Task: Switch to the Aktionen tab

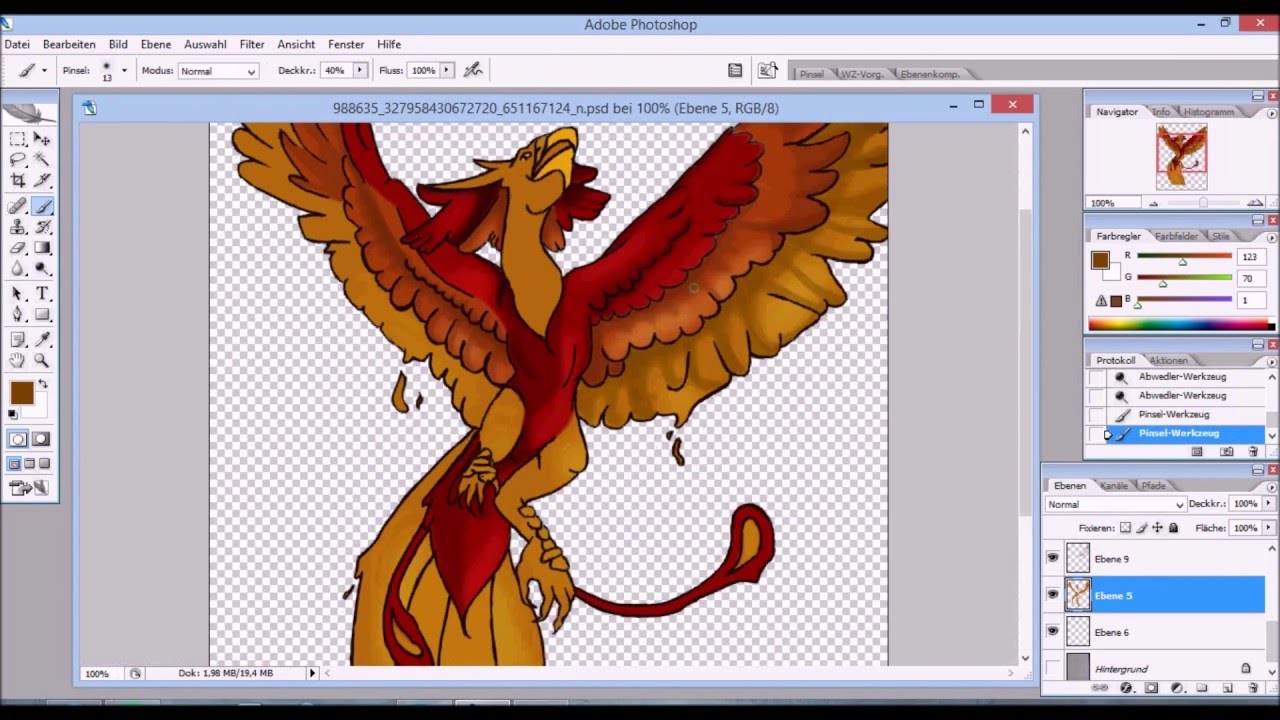Action: pos(1168,360)
